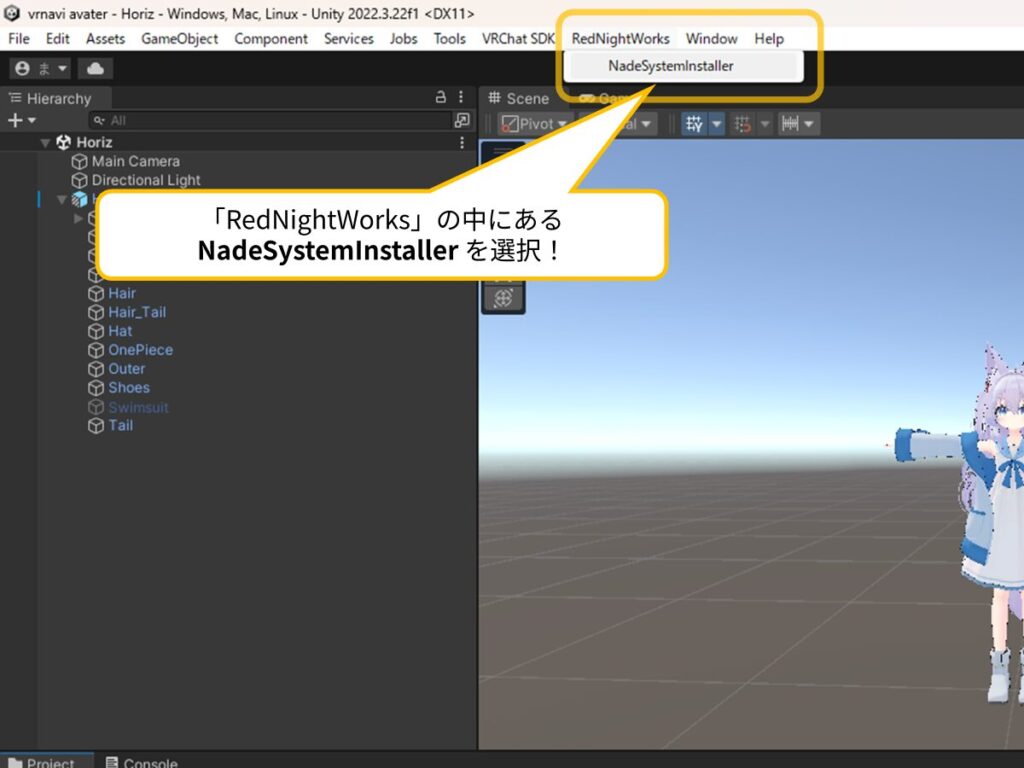Click the snap increment ruler icon
Screen dimensions: 1024x768
(790, 124)
